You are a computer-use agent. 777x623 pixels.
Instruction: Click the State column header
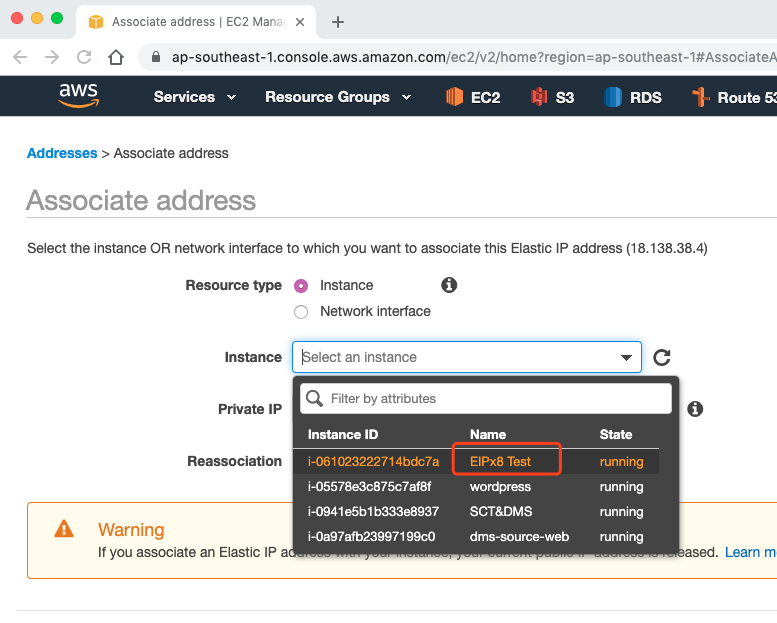616,435
